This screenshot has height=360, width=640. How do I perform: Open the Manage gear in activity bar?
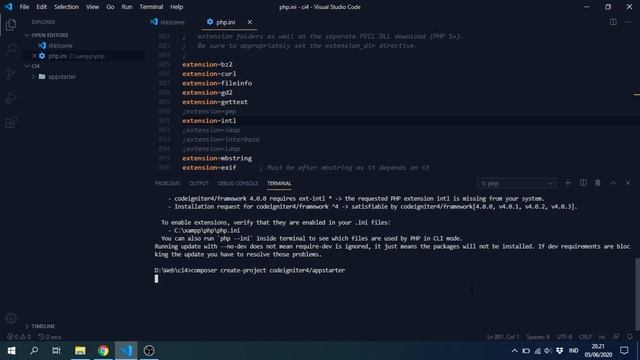coord(11,318)
